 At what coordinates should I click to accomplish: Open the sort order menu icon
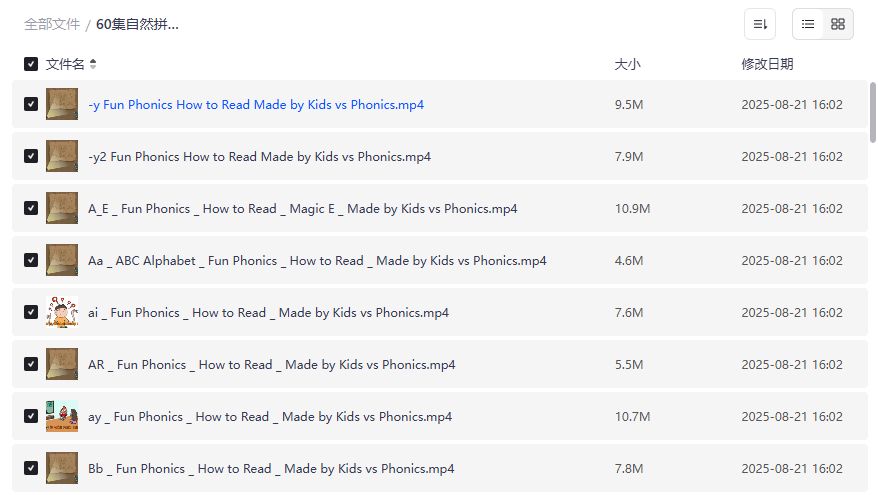tap(760, 24)
